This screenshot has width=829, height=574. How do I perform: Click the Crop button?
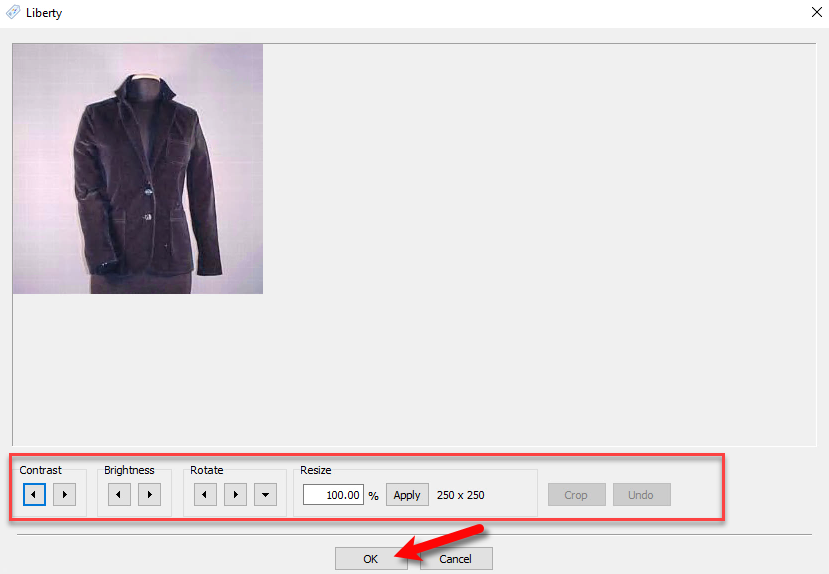(x=576, y=495)
